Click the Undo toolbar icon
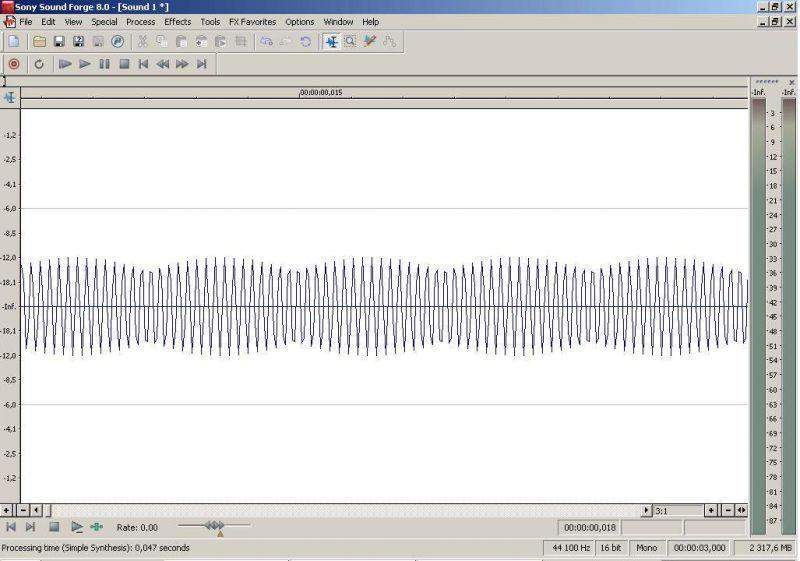Viewport: 800px width, 561px height. [266, 42]
